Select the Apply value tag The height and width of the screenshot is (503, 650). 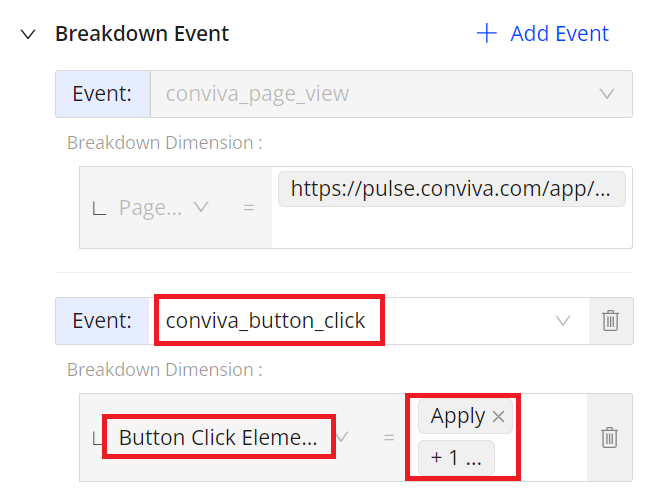[458, 416]
